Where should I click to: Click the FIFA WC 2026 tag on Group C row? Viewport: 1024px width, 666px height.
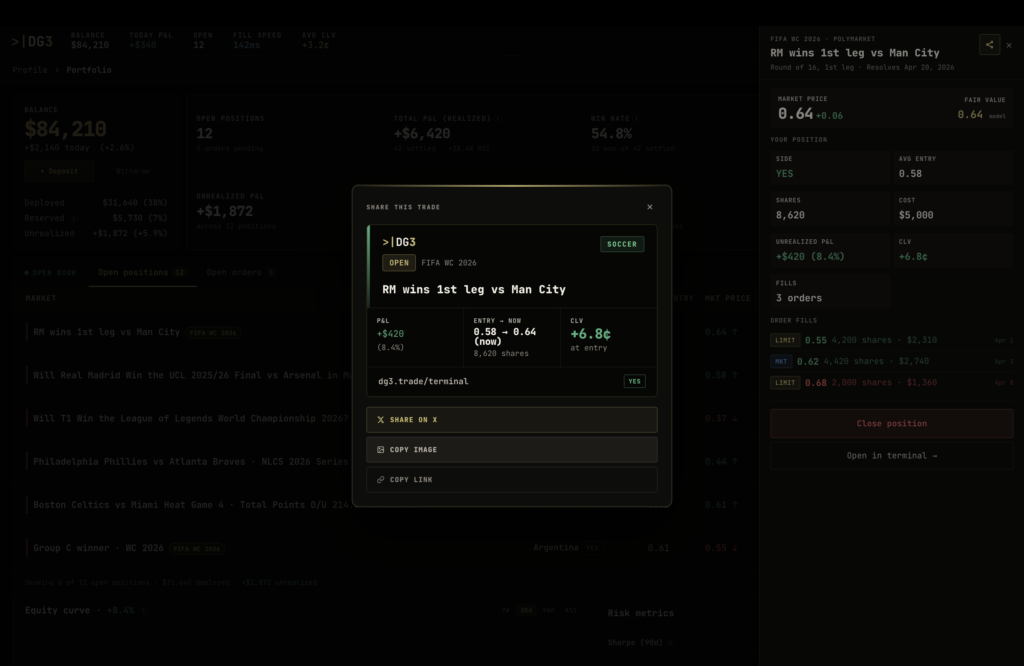[197, 548]
